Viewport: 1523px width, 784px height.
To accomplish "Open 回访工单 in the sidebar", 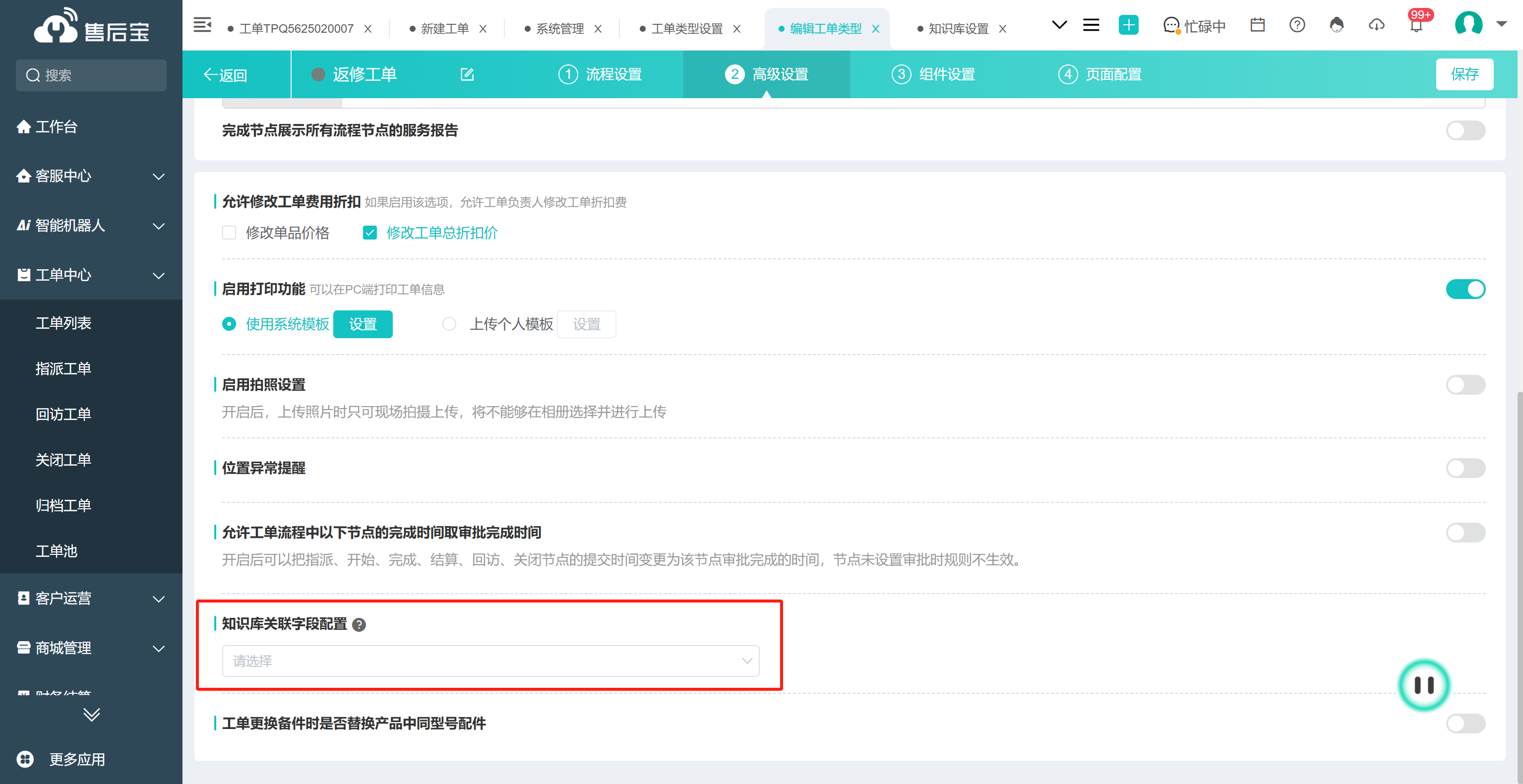I will coord(63,415).
